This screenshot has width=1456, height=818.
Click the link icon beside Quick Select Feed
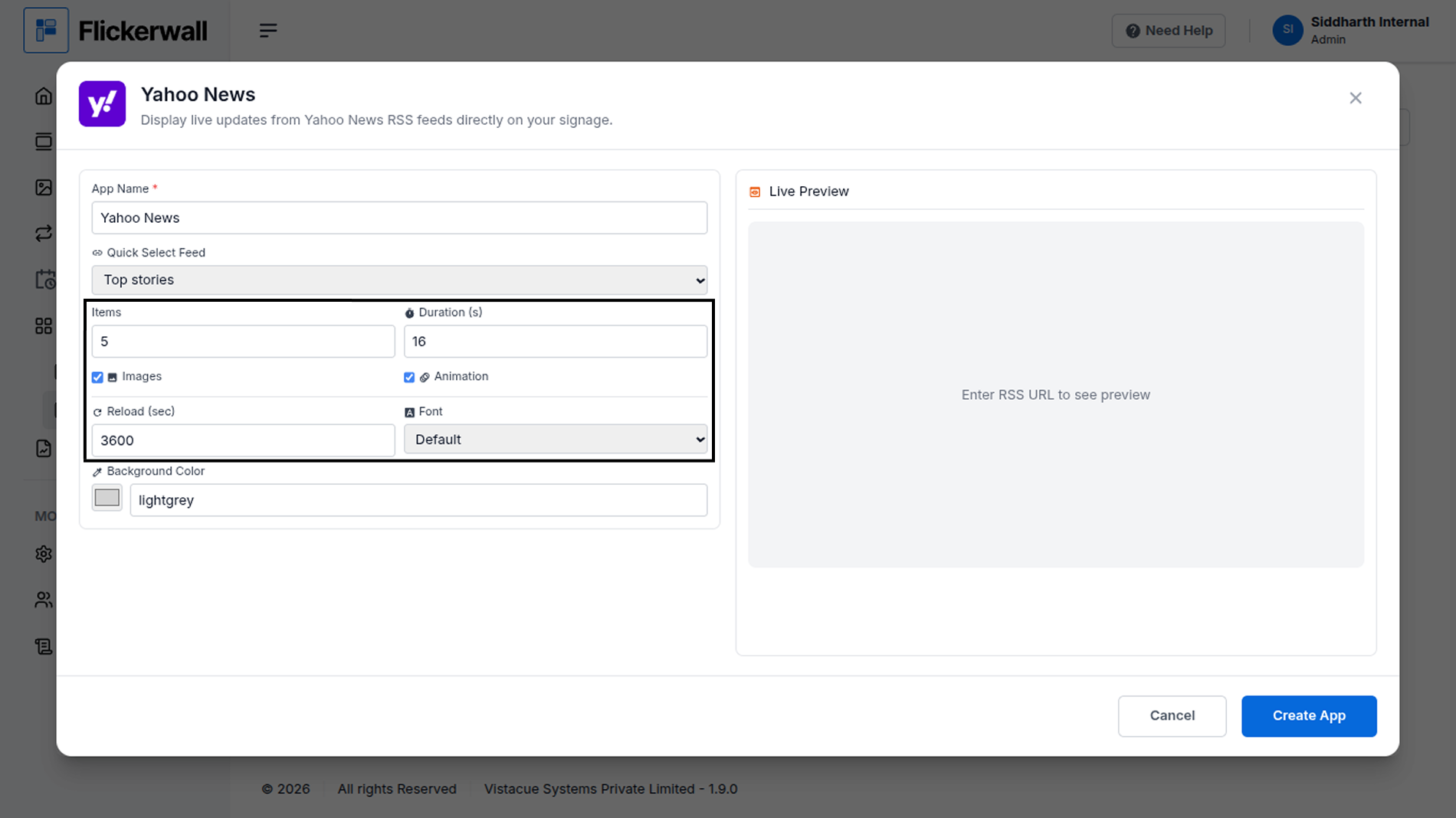97,253
